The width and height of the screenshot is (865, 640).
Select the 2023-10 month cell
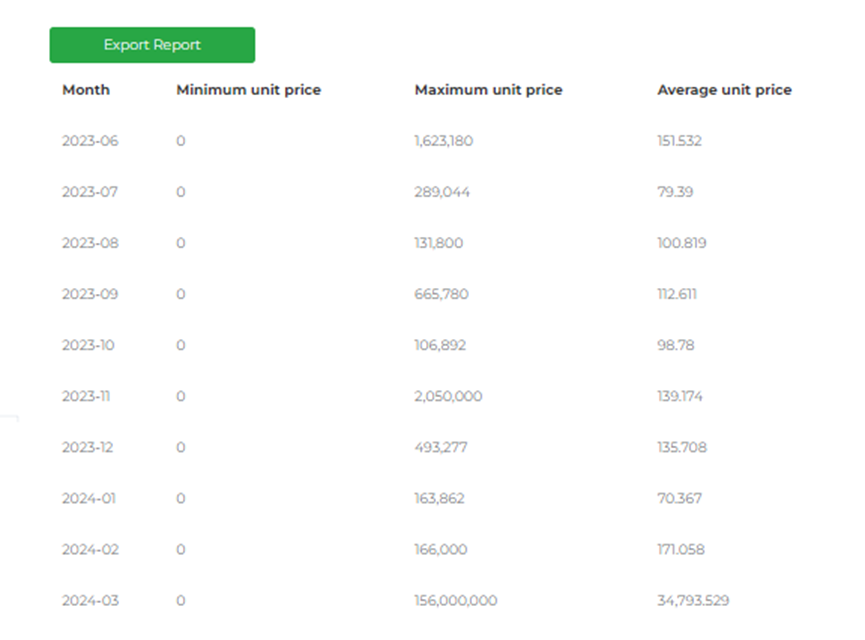(x=89, y=345)
